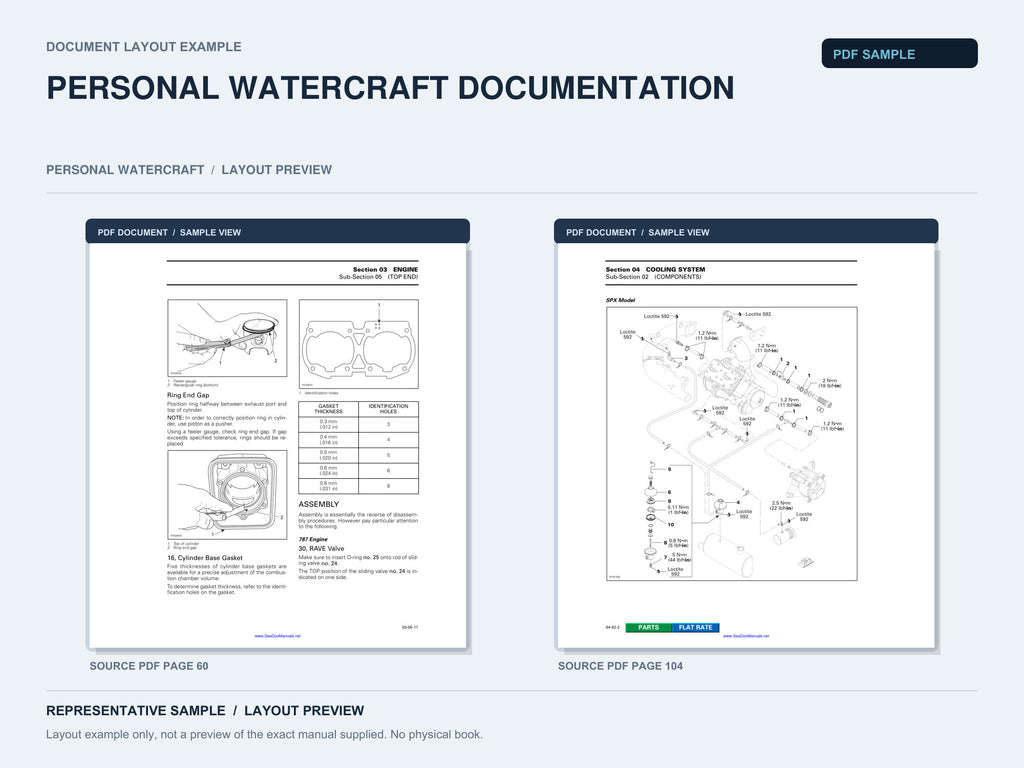Click the Sub-Section 05 (TOP END) text

(378, 277)
